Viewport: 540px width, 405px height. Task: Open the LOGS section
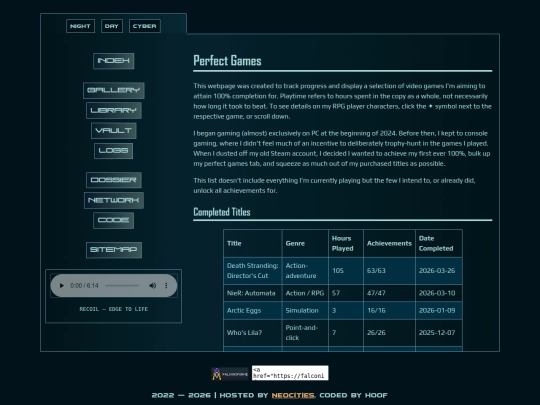pos(114,151)
